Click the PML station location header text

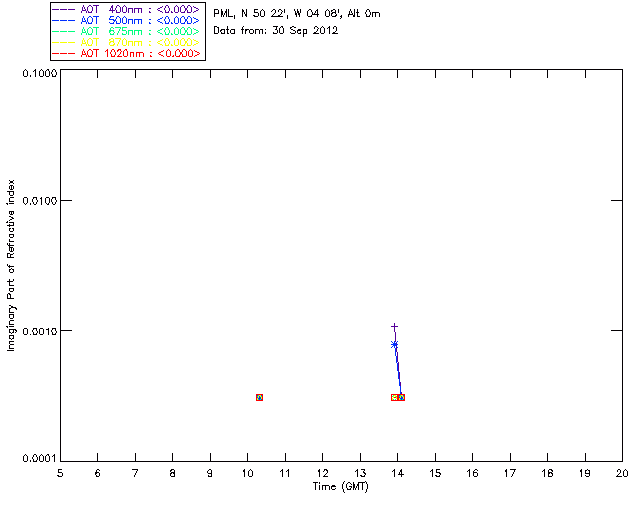point(297,14)
